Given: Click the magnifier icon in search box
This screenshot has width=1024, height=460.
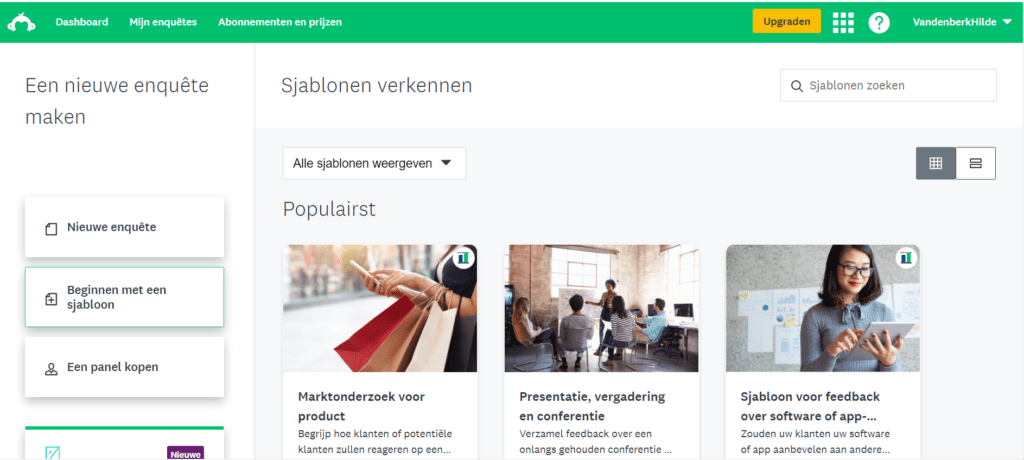Looking at the screenshot, I should [x=796, y=86].
